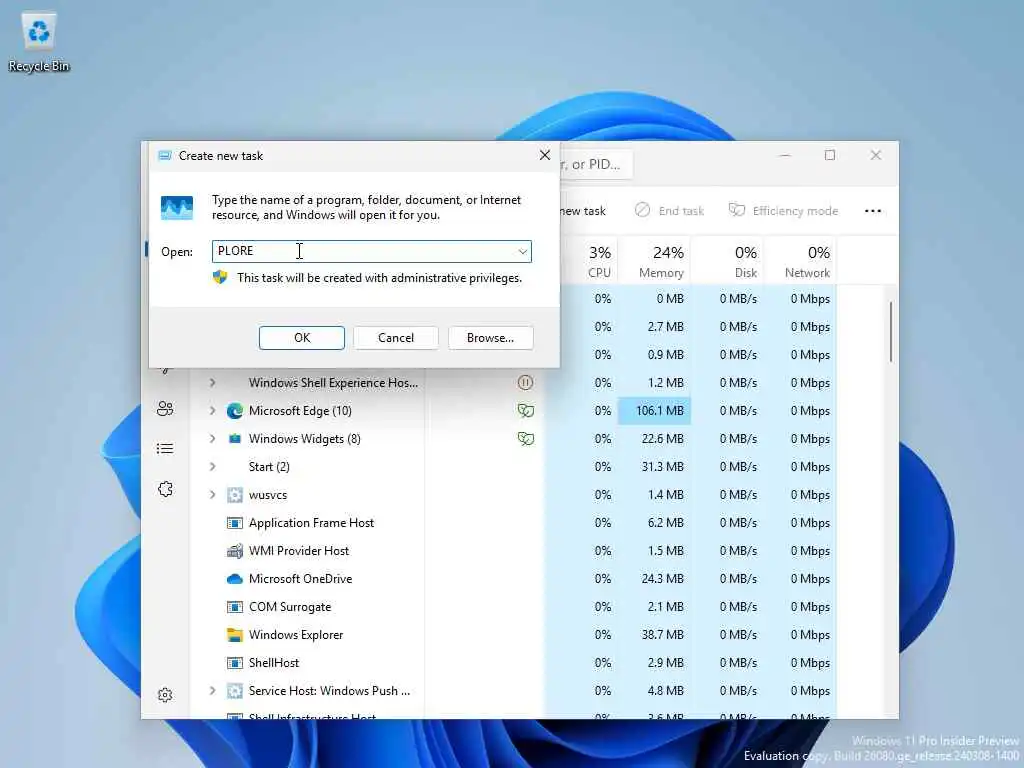Image resolution: width=1024 pixels, height=768 pixels.
Task: Select the WMI Provider Host name
Action: pos(299,551)
